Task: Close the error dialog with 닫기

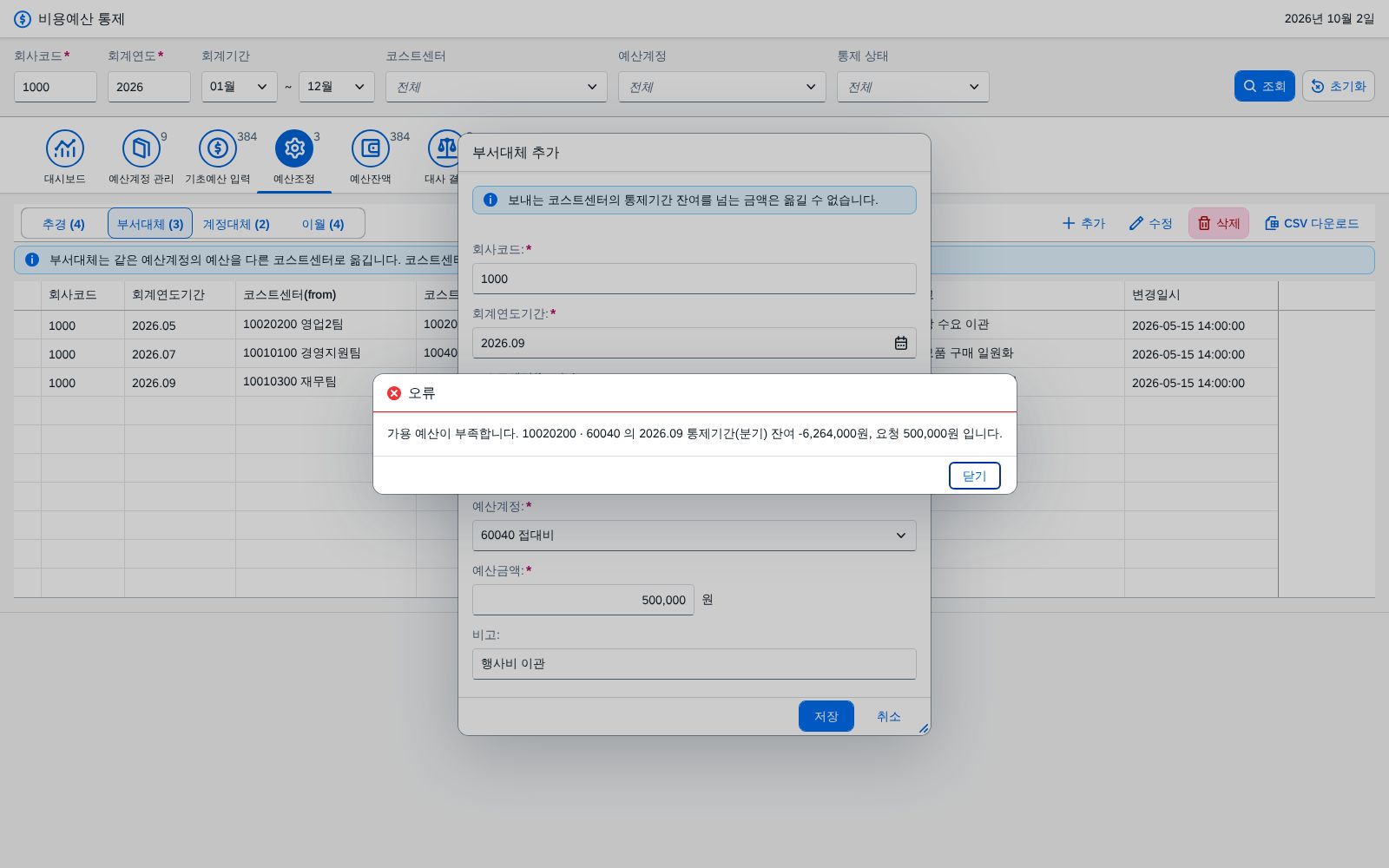Action: pos(975,476)
